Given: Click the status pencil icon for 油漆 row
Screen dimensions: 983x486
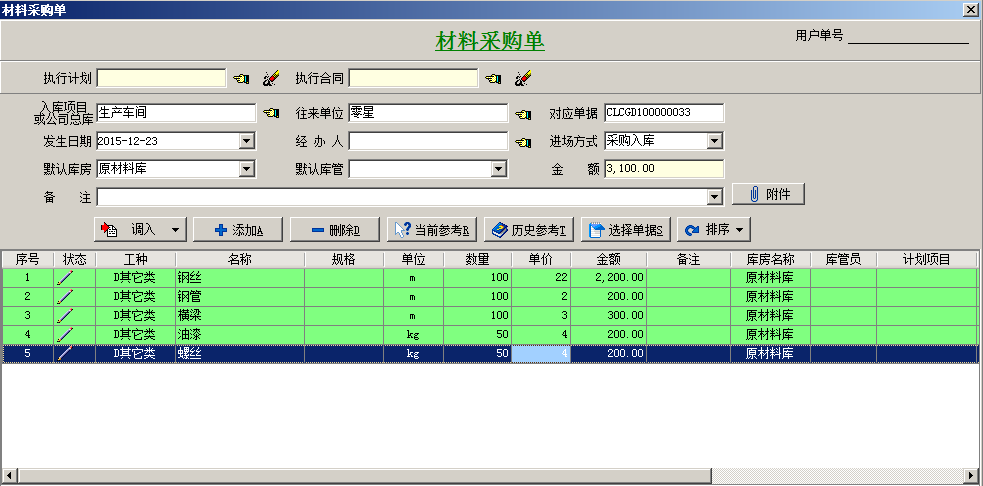Looking at the screenshot, I should pos(66,334).
